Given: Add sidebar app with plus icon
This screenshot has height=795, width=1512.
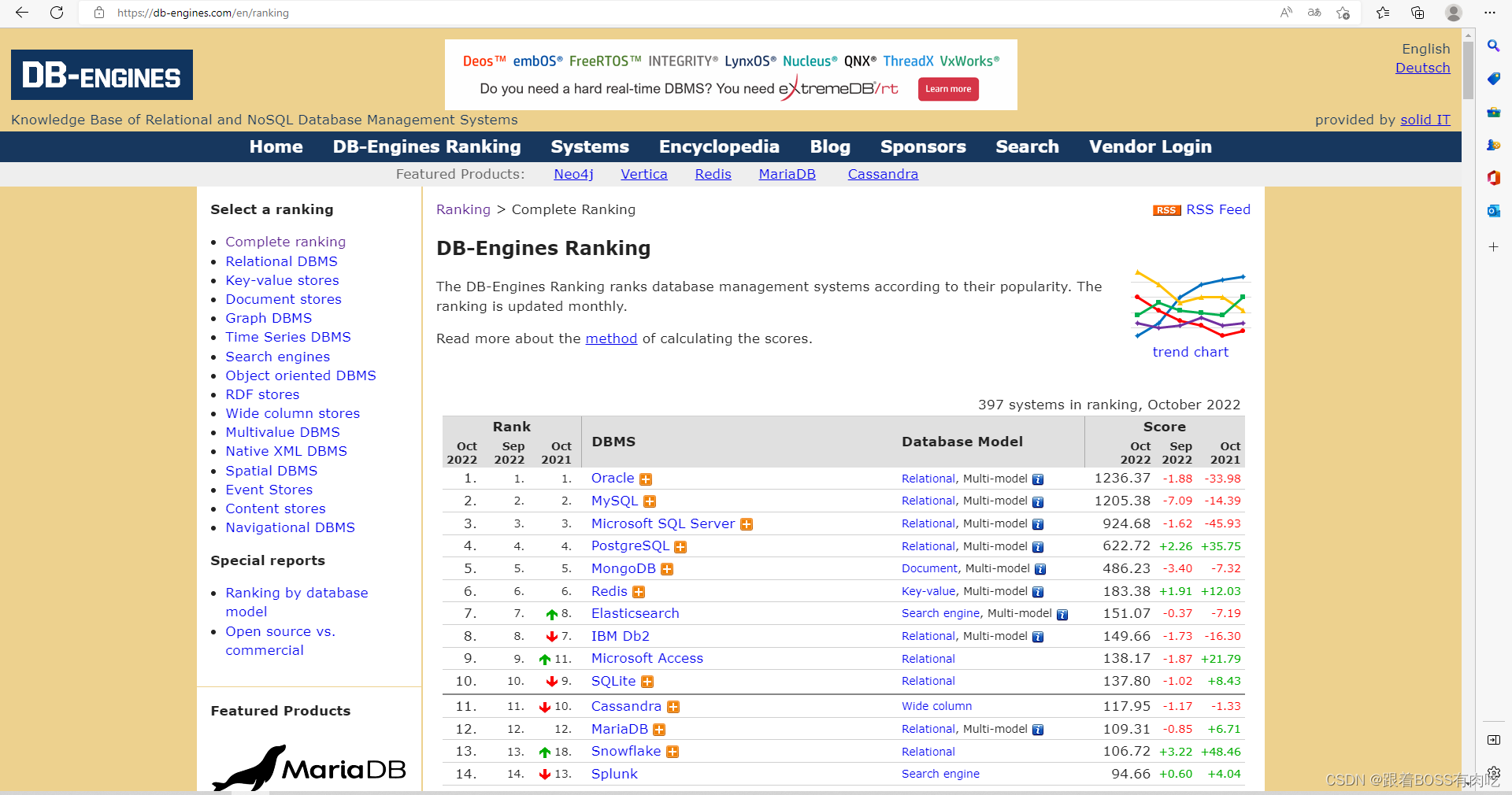Looking at the screenshot, I should coord(1493,247).
